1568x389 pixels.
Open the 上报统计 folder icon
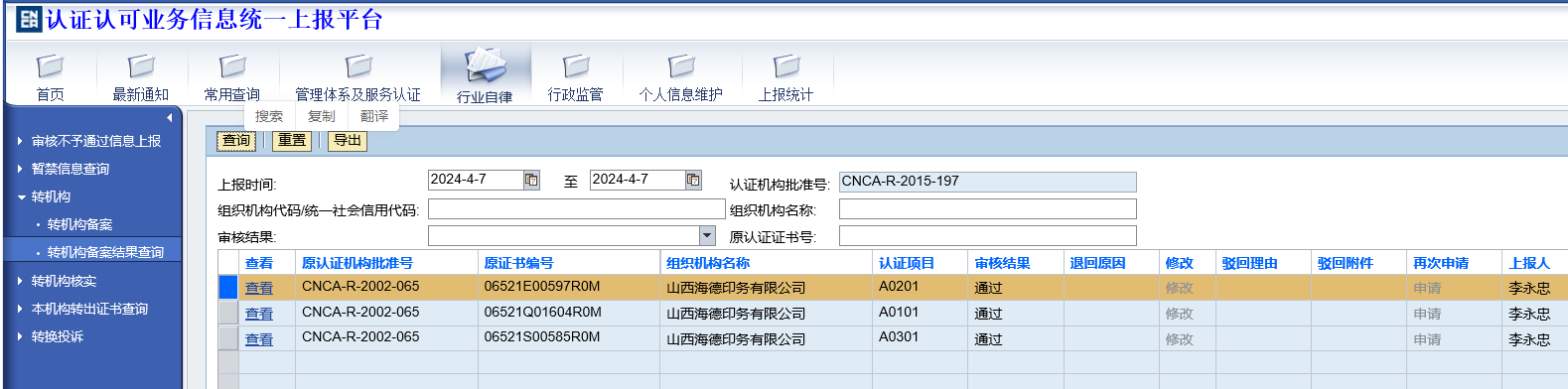pyautogui.click(x=786, y=66)
